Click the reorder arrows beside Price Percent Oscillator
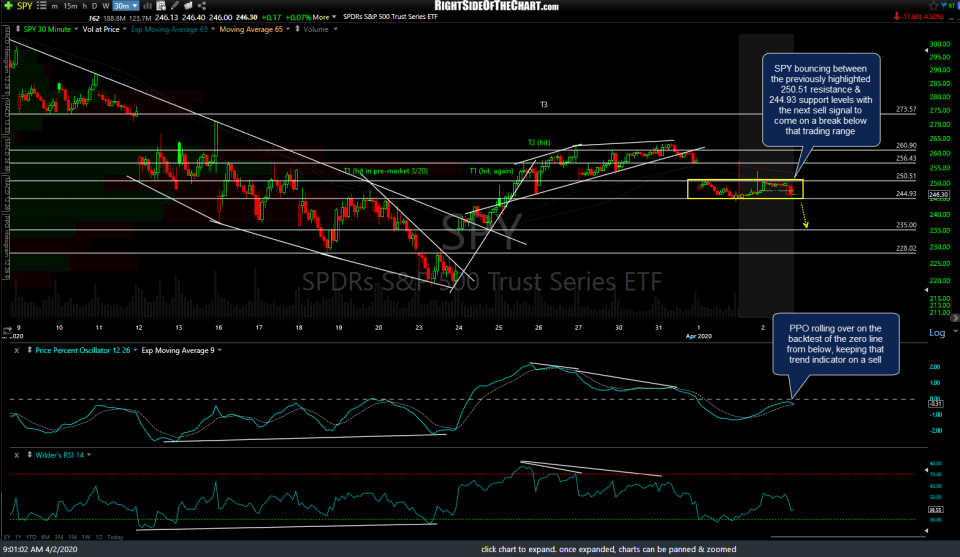This screenshot has width=960, height=557. (29, 350)
